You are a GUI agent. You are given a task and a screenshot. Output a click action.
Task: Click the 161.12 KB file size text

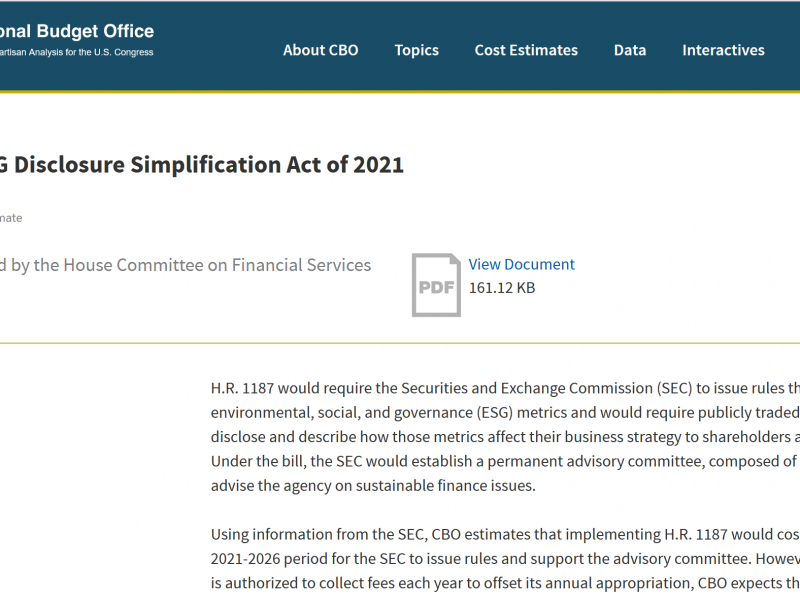coord(502,288)
